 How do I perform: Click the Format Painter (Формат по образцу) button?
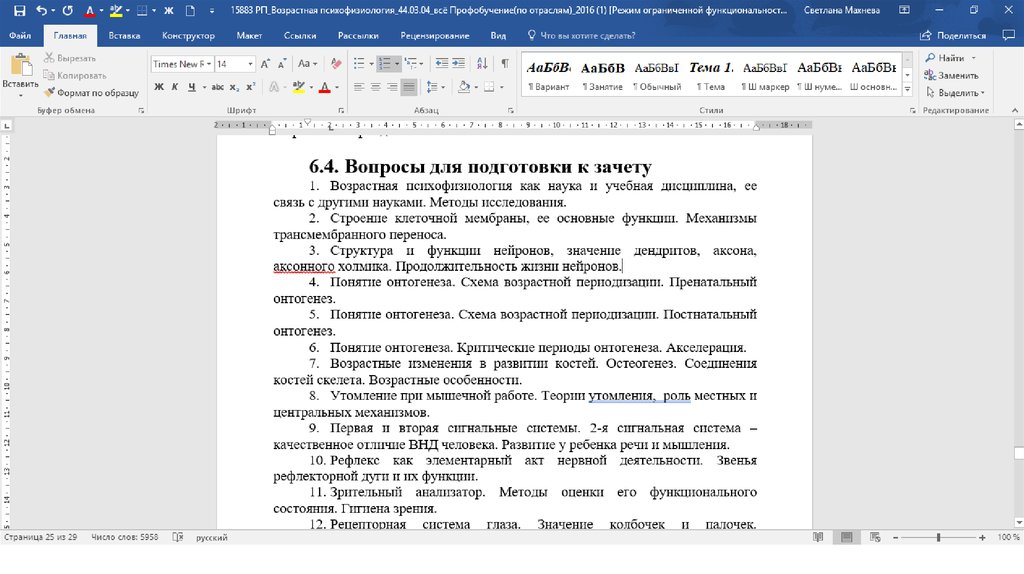pyautogui.click(x=91, y=92)
